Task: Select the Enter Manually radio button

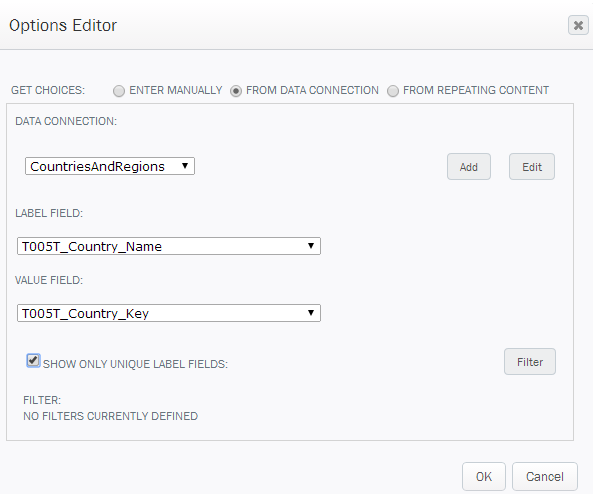Action: (x=119, y=91)
